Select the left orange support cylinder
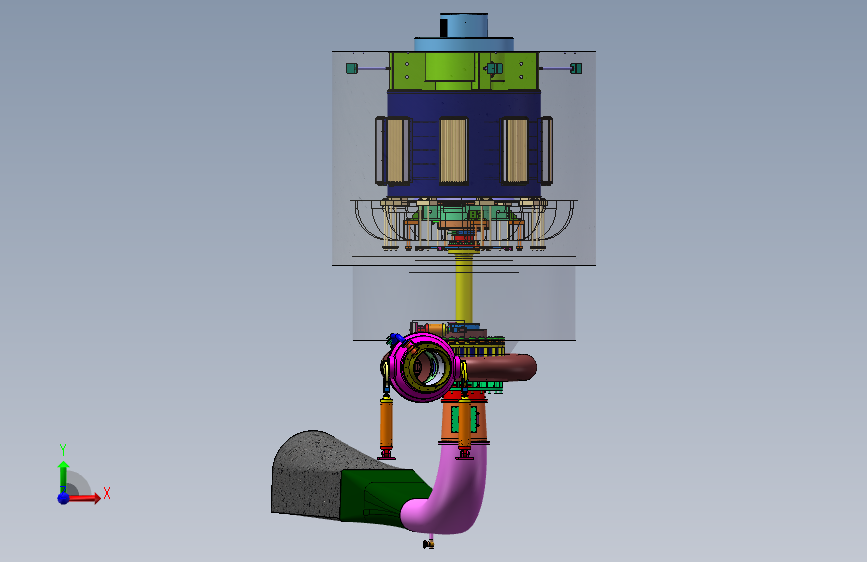 [x=386, y=423]
